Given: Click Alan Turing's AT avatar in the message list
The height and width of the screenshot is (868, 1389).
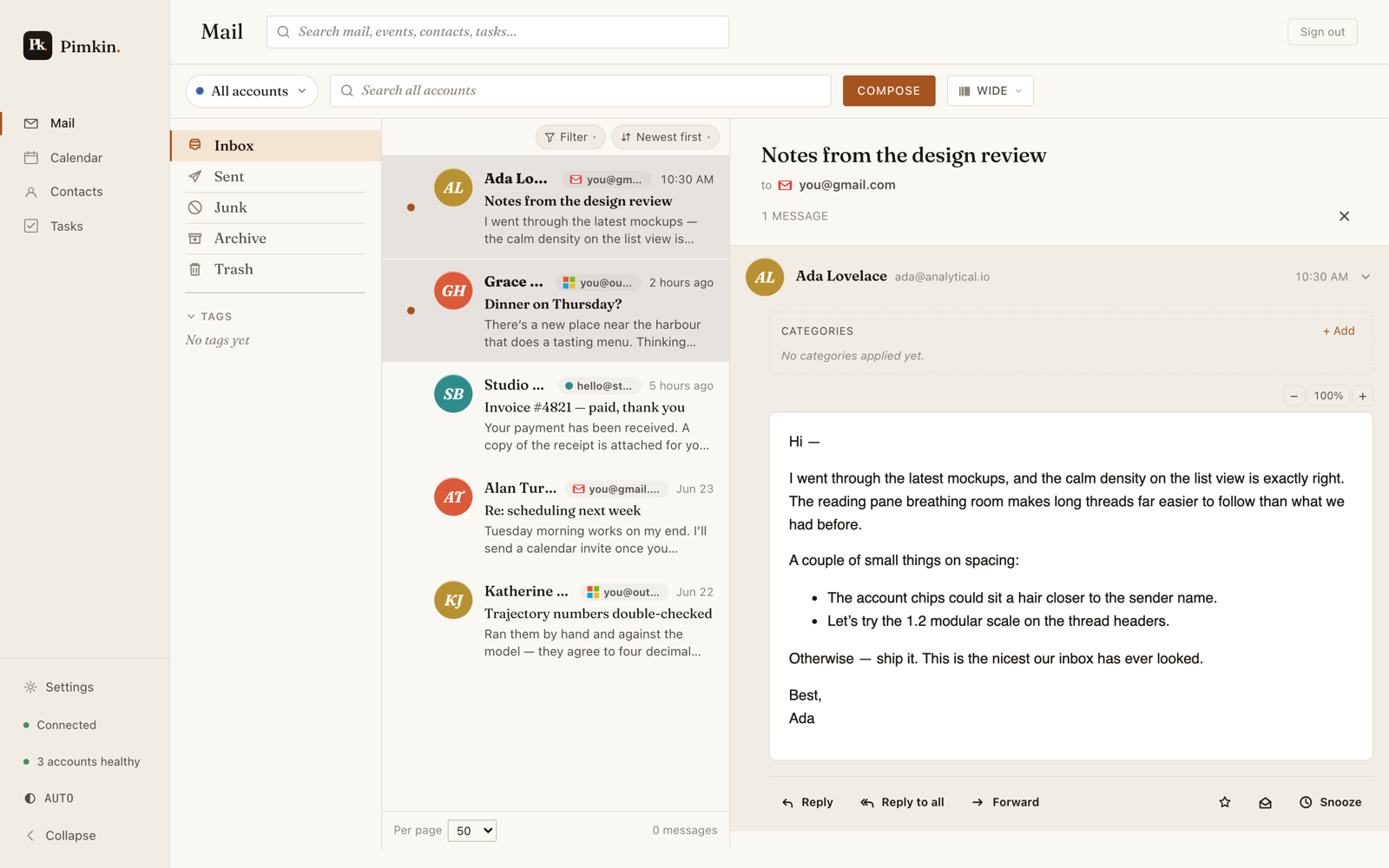Looking at the screenshot, I should coord(453,497).
